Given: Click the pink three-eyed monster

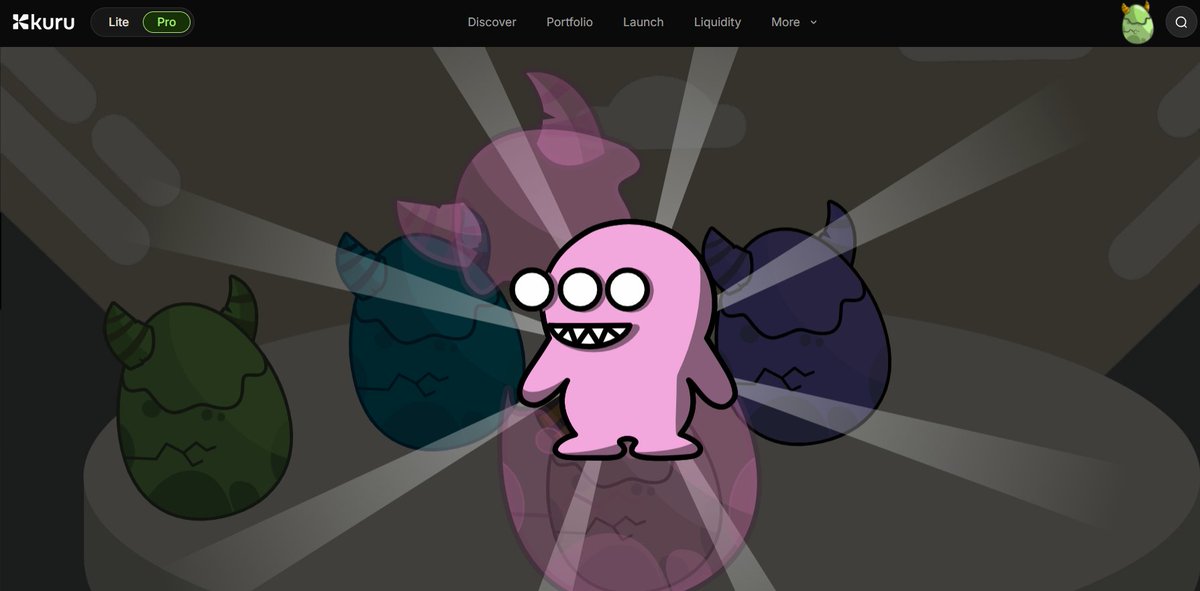Looking at the screenshot, I should click(x=626, y=341).
